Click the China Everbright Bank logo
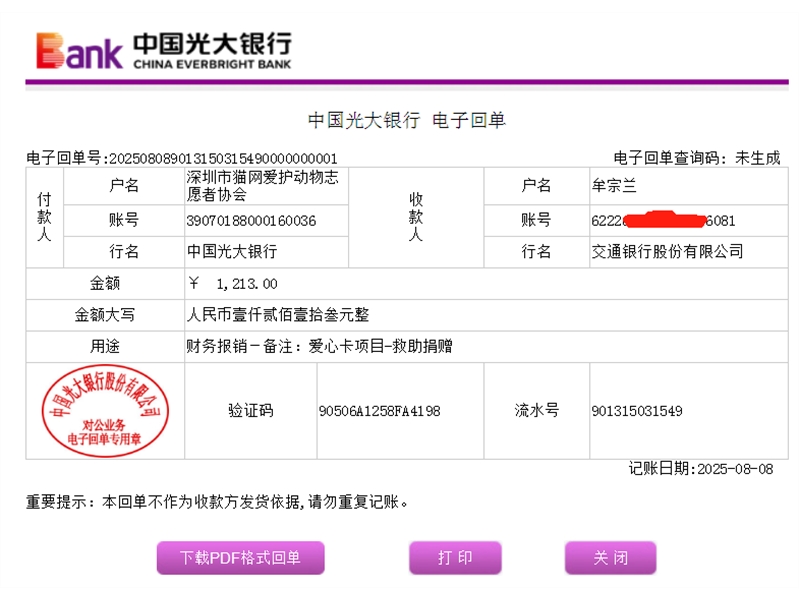Screen dimensions: 800x600 click(x=163, y=51)
